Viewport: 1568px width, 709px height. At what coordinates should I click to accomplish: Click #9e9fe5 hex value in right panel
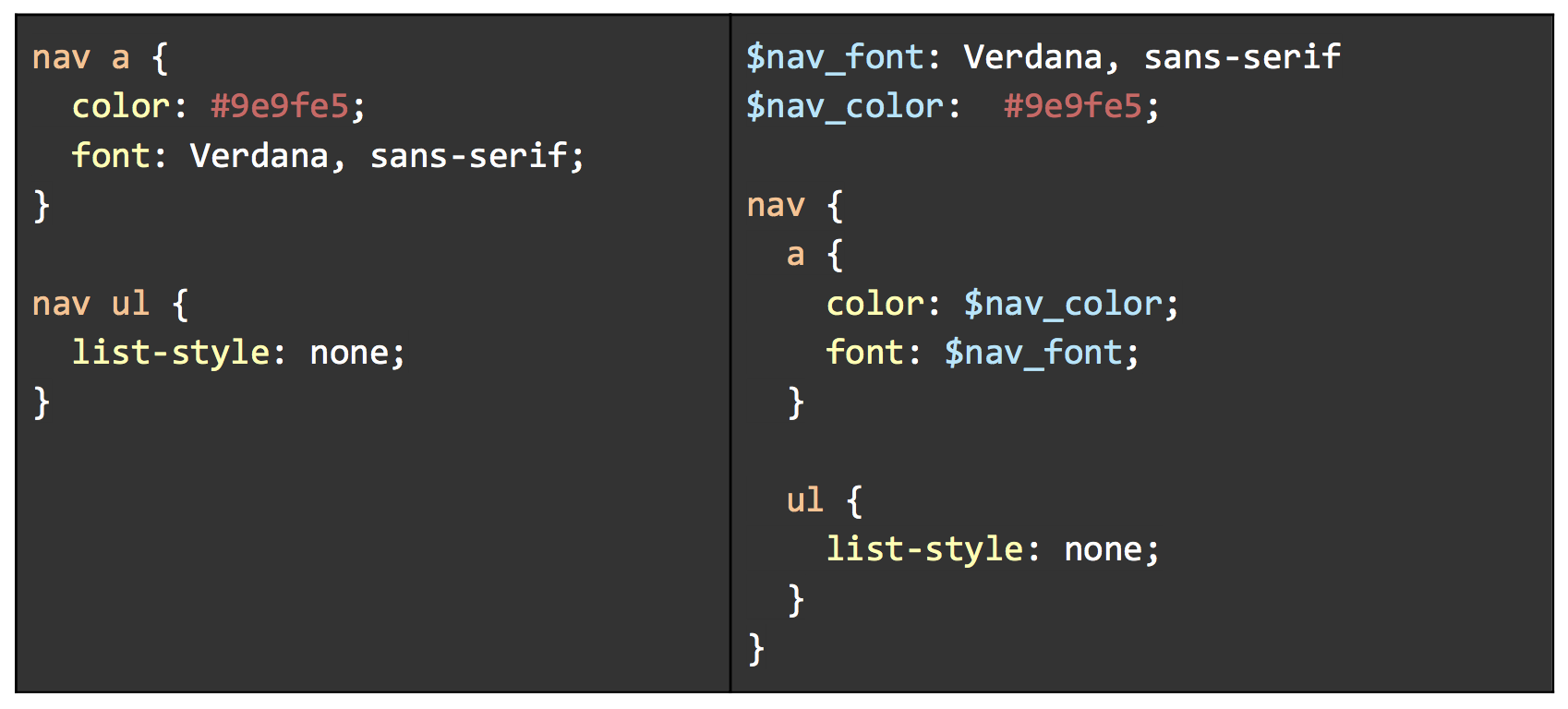point(1073,106)
